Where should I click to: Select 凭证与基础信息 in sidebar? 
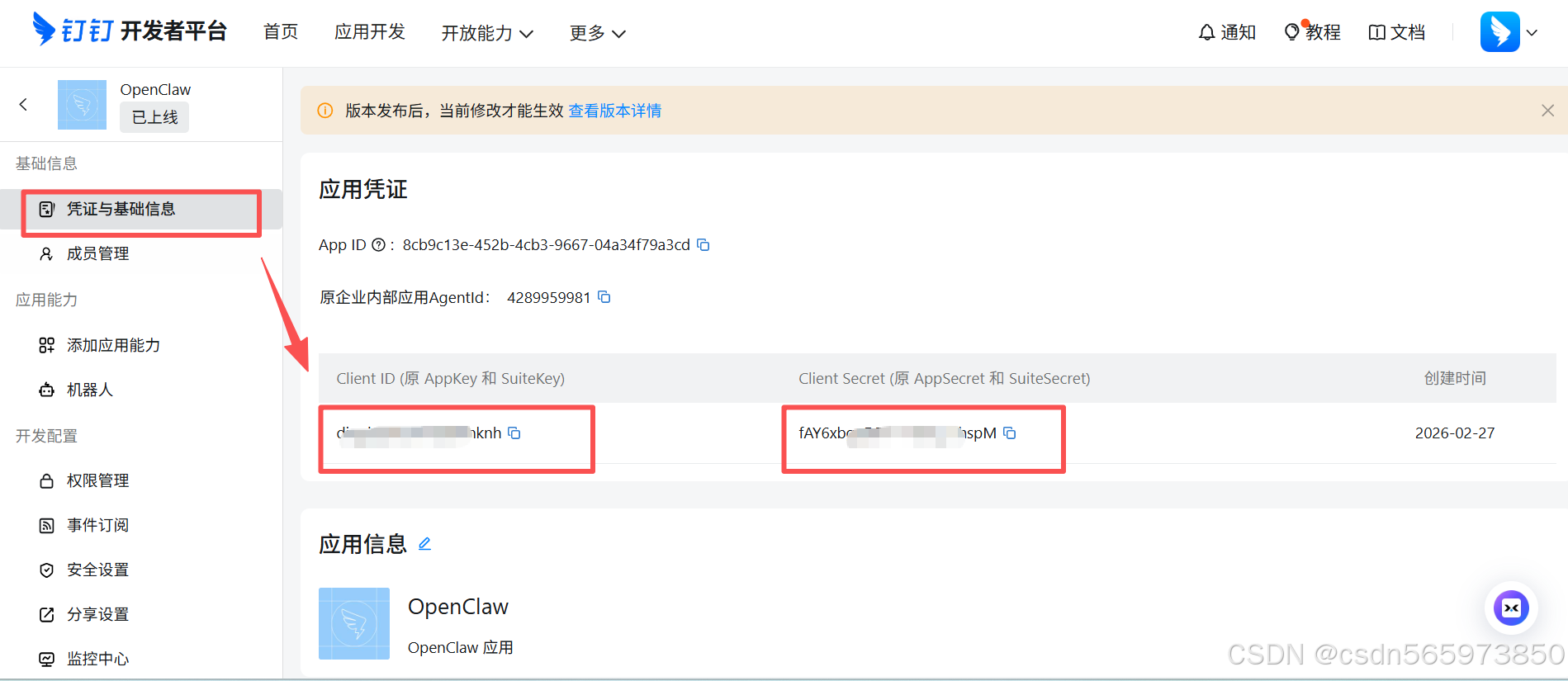point(141,209)
